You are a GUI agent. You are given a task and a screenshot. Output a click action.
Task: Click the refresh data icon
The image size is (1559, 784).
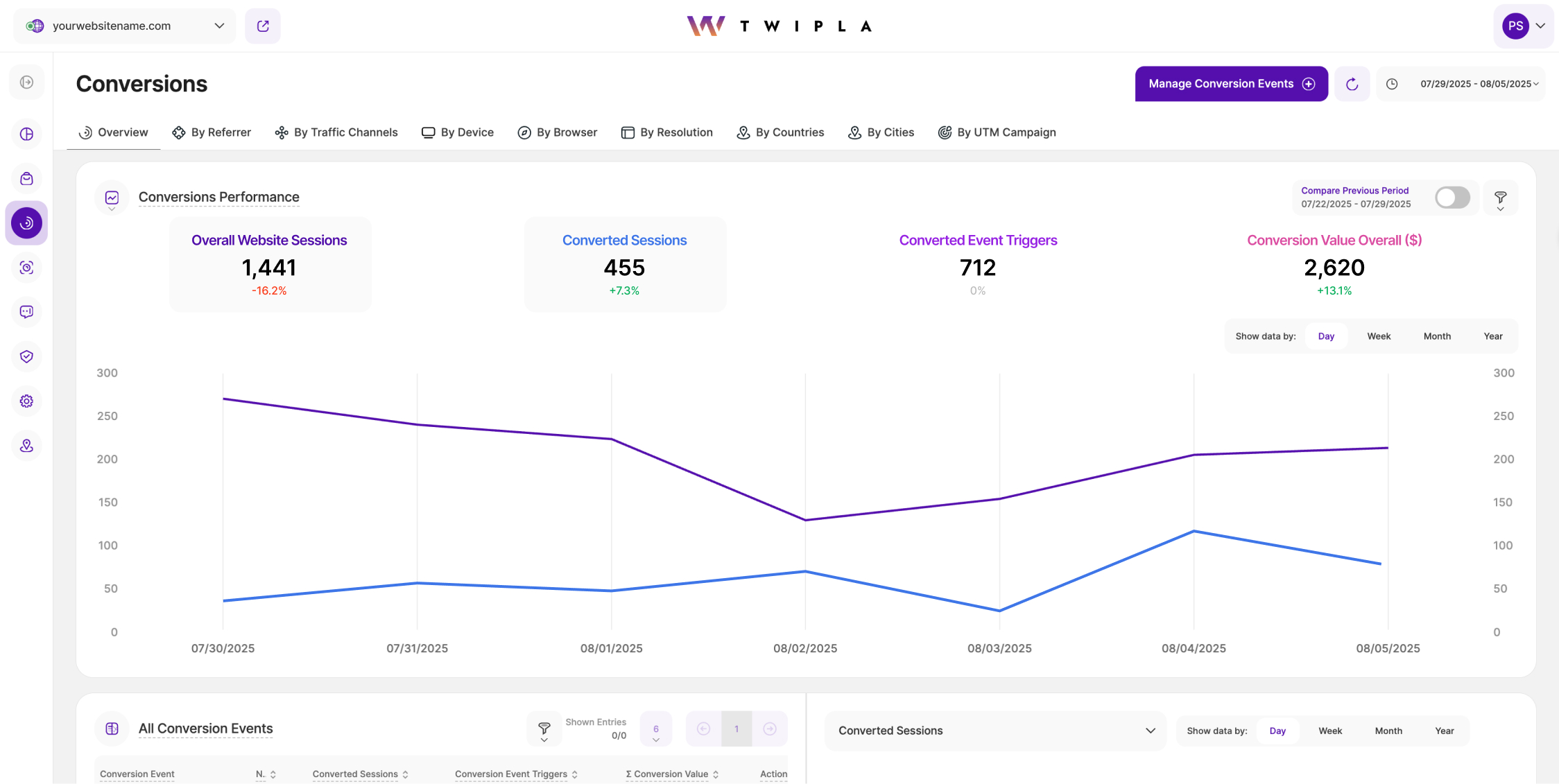1352,84
